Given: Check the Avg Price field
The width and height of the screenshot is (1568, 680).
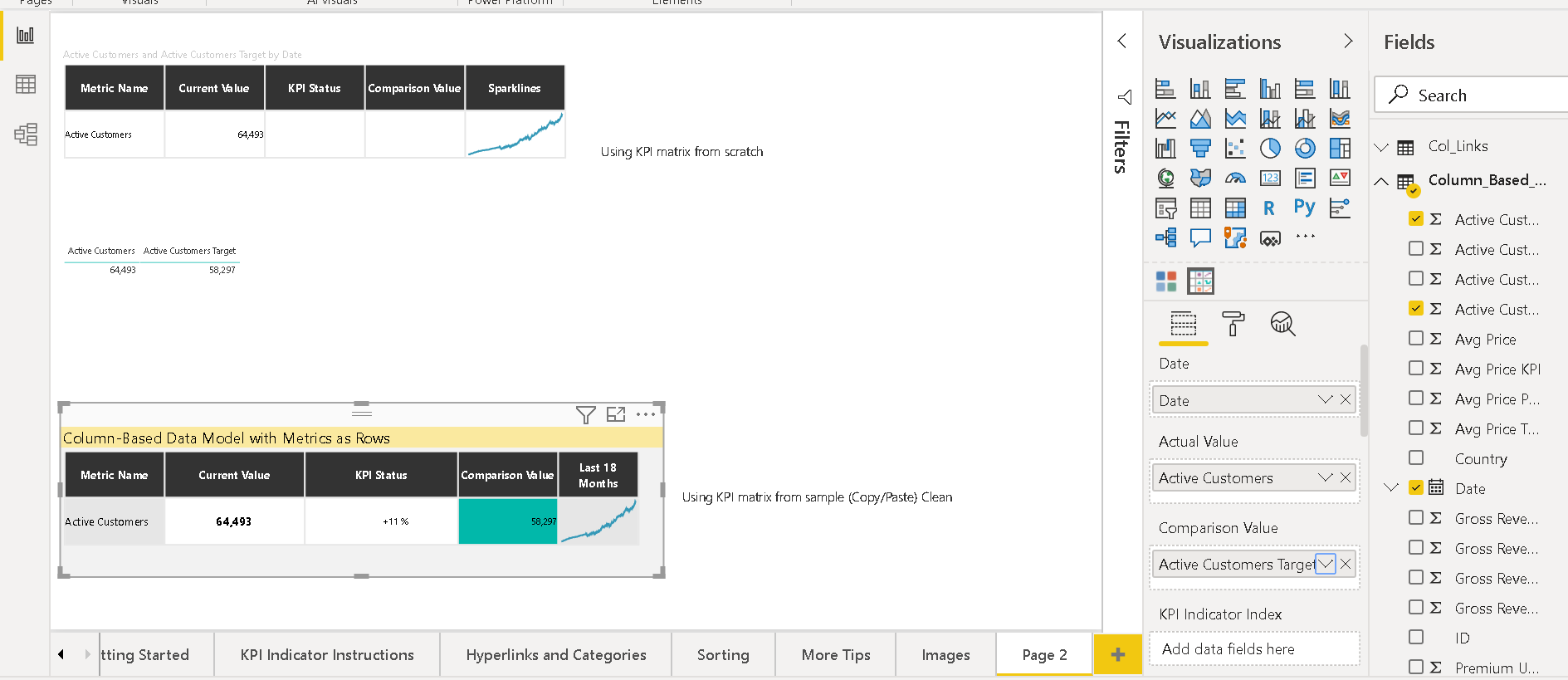Looking at the screenshot, I should click(x=1416, y=339).
